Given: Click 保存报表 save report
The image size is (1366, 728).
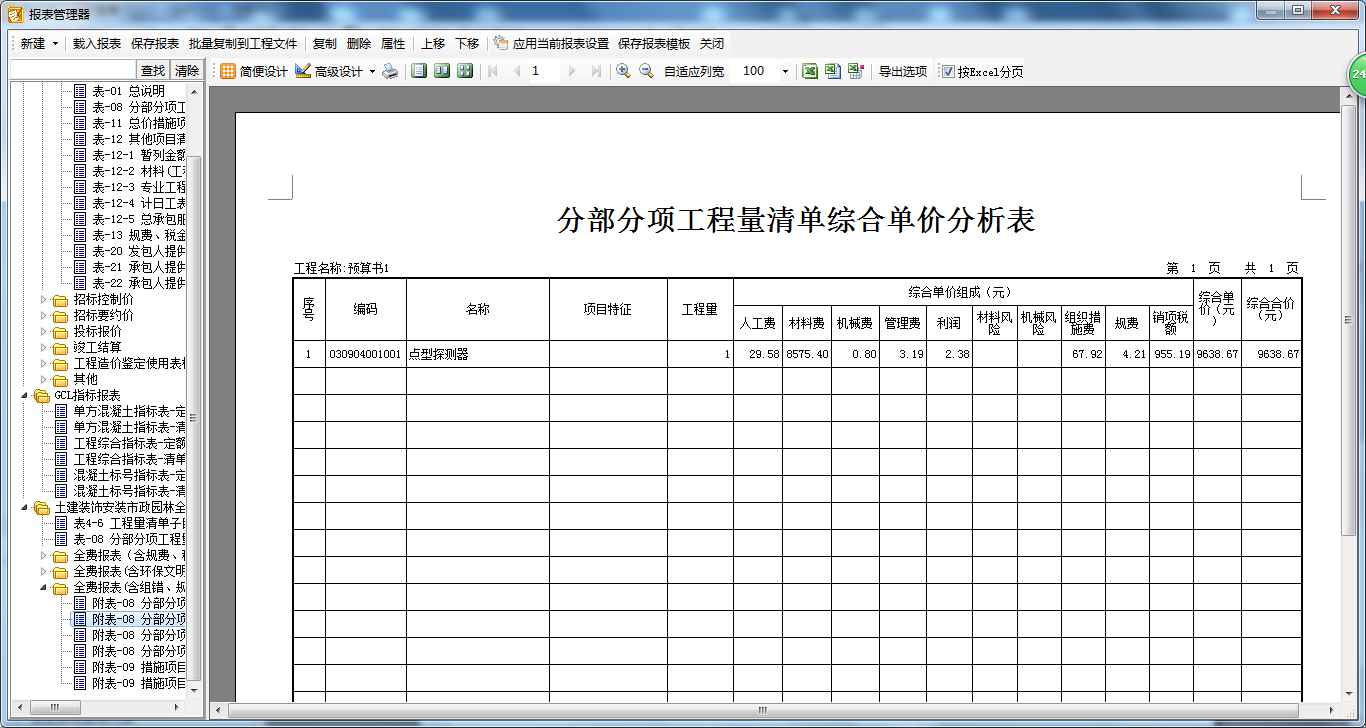Looking at the screenshot, I should 155,44.
